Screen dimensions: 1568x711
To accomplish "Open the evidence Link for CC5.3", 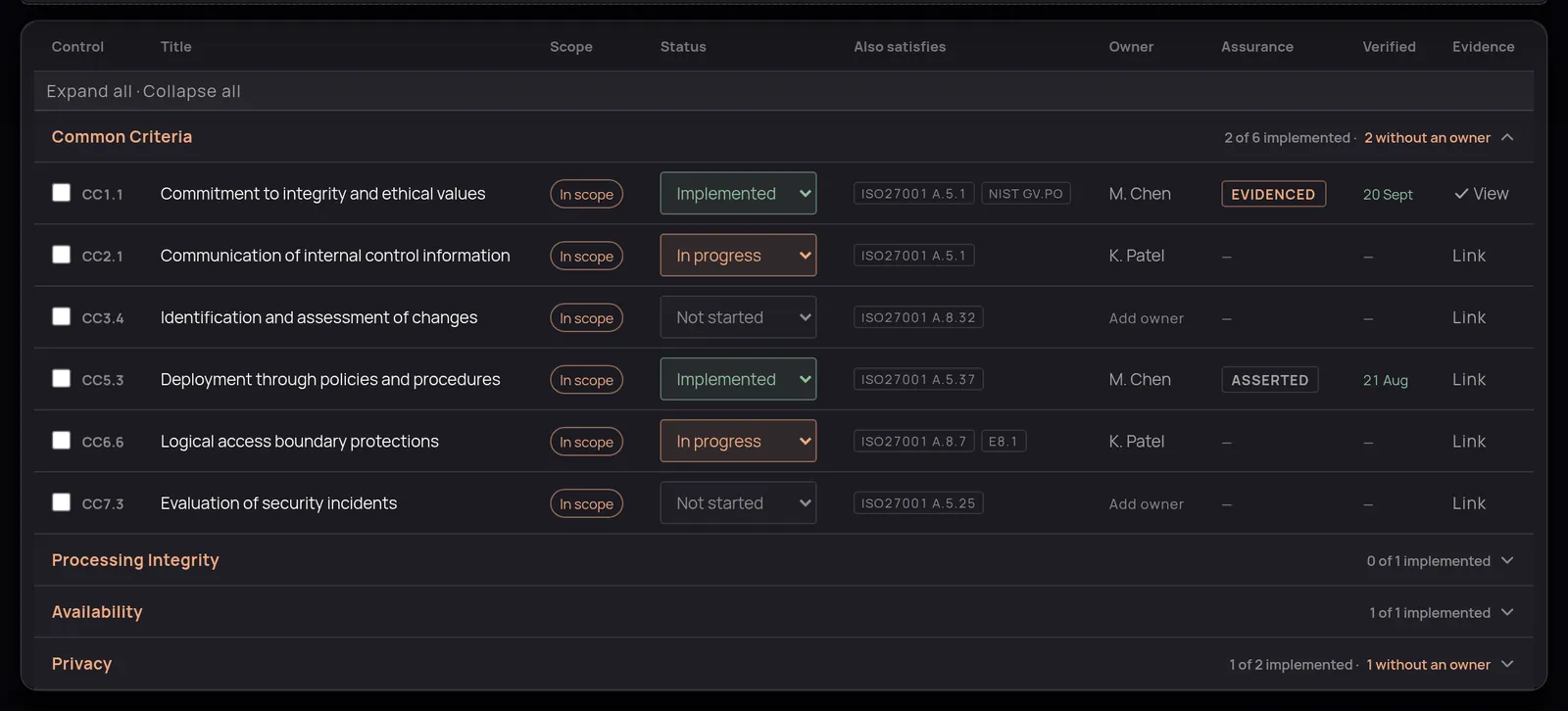I will click(x=1469, y=379).
